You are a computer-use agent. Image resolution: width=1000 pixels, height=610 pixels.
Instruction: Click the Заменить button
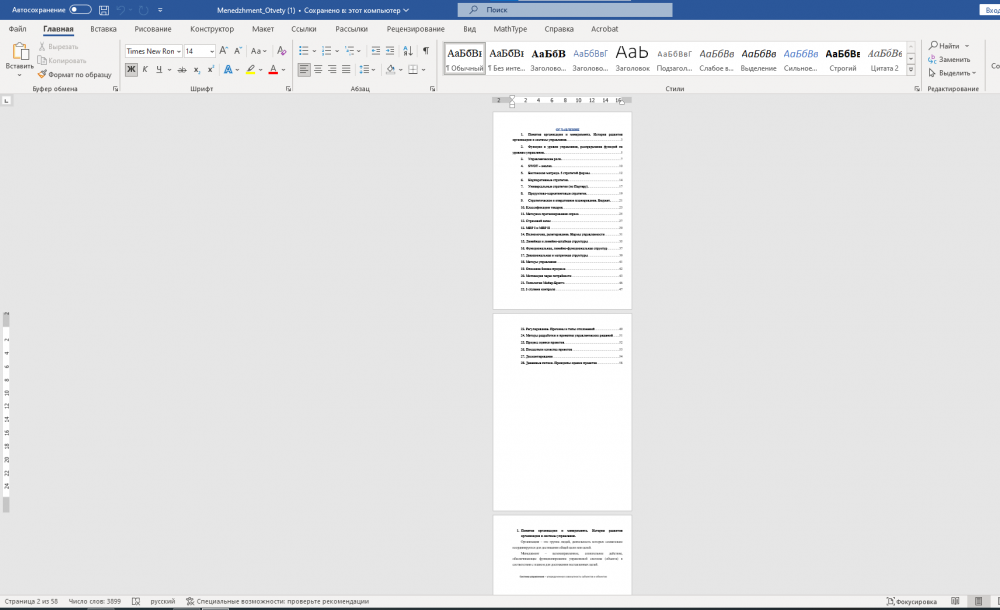pyautogui.click(x=953, y=59)
